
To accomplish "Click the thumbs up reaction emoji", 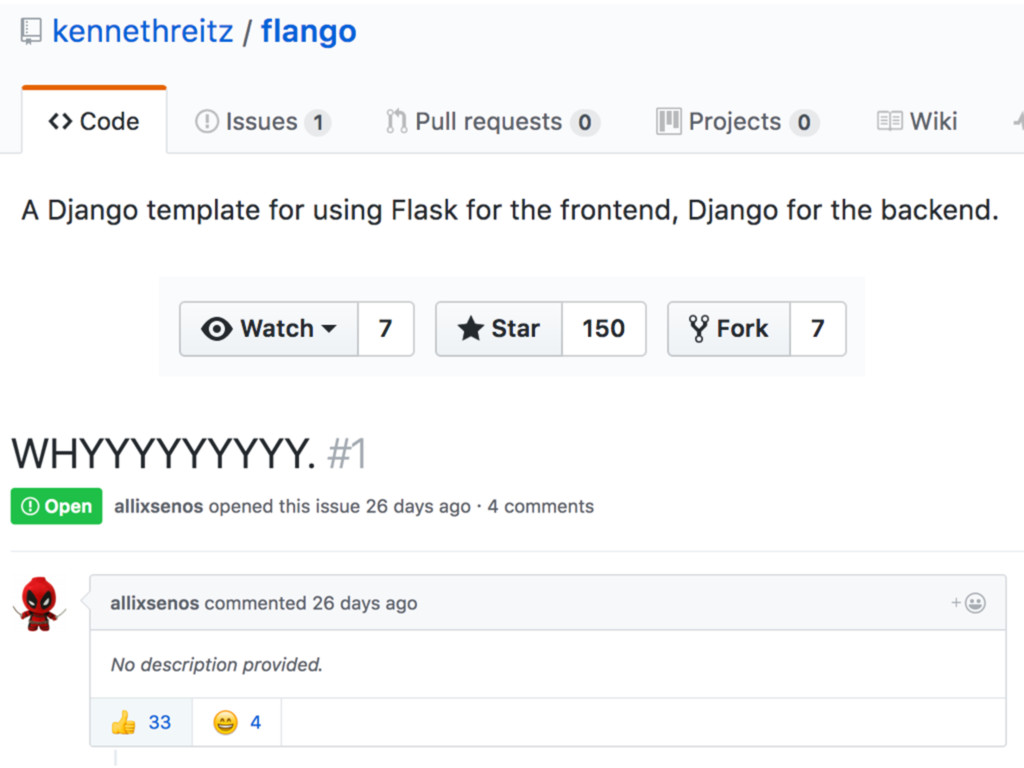I will point(123,722).
